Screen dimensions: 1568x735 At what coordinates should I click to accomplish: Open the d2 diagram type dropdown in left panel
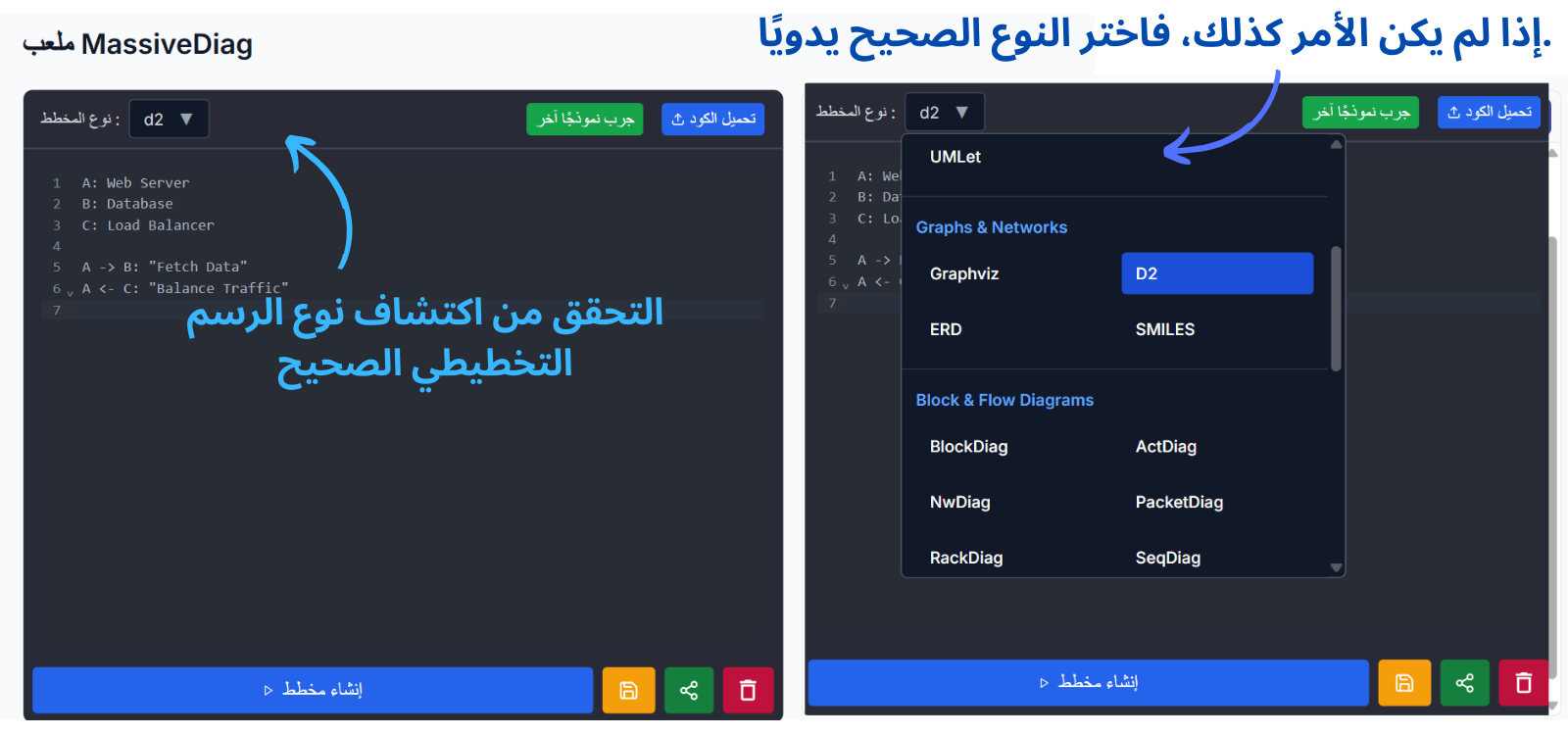pos(169,120)
